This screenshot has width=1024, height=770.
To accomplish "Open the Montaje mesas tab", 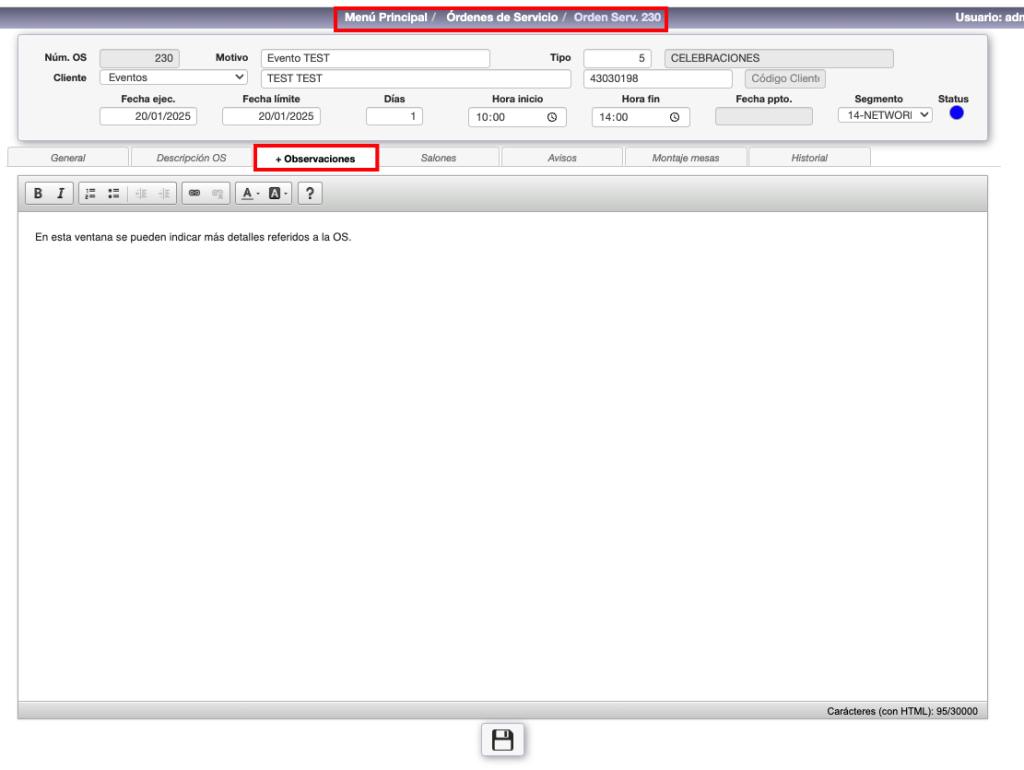I will pos(685,158).
